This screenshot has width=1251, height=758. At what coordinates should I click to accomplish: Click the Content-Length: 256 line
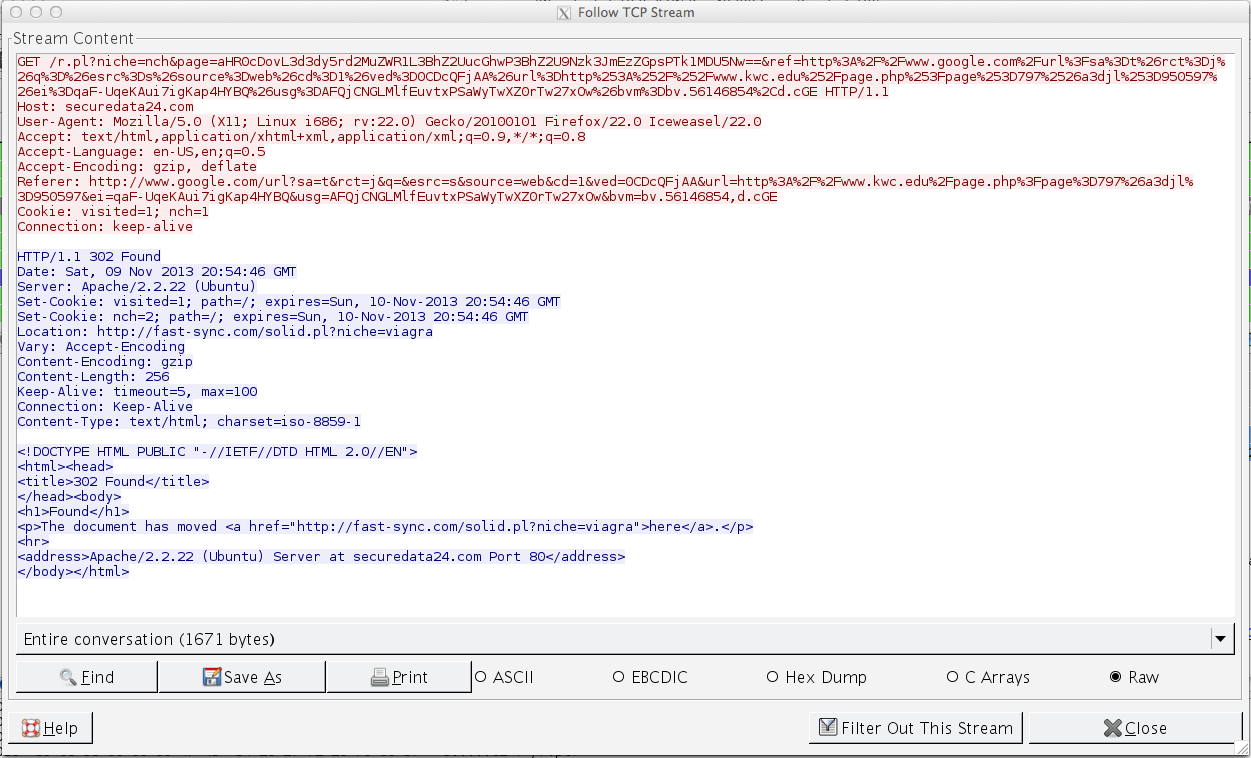[x=93, y=377]
